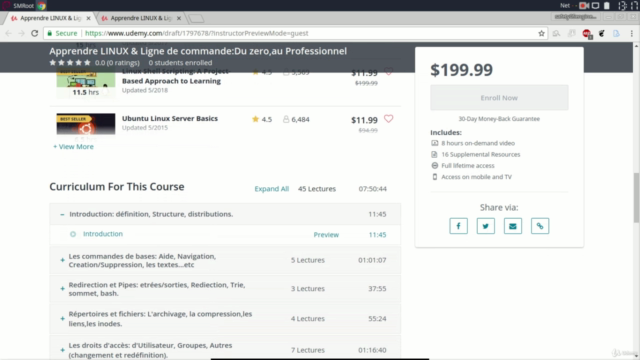Screen dimensions: 640x360
Task: Click the Ubuntu Linux Server Basics thumbnail
Action: click(x=86, y=124)
